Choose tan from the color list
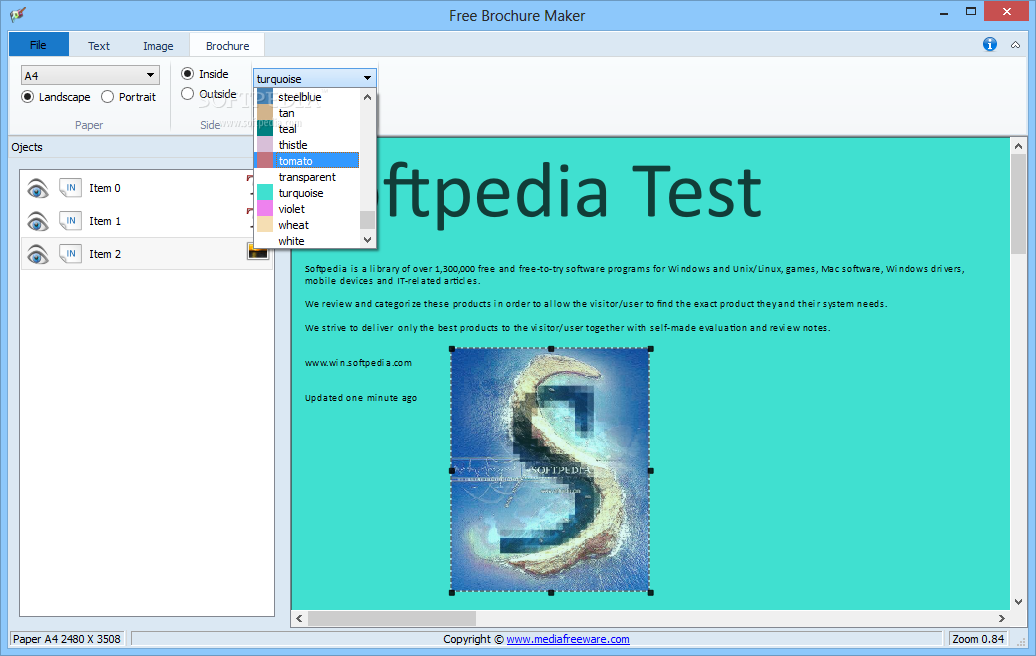1036x656 pixels. 307,113
